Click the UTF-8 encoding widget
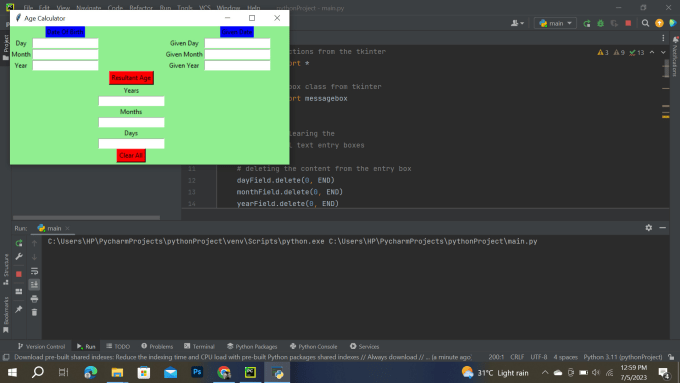 coord(539,357)
